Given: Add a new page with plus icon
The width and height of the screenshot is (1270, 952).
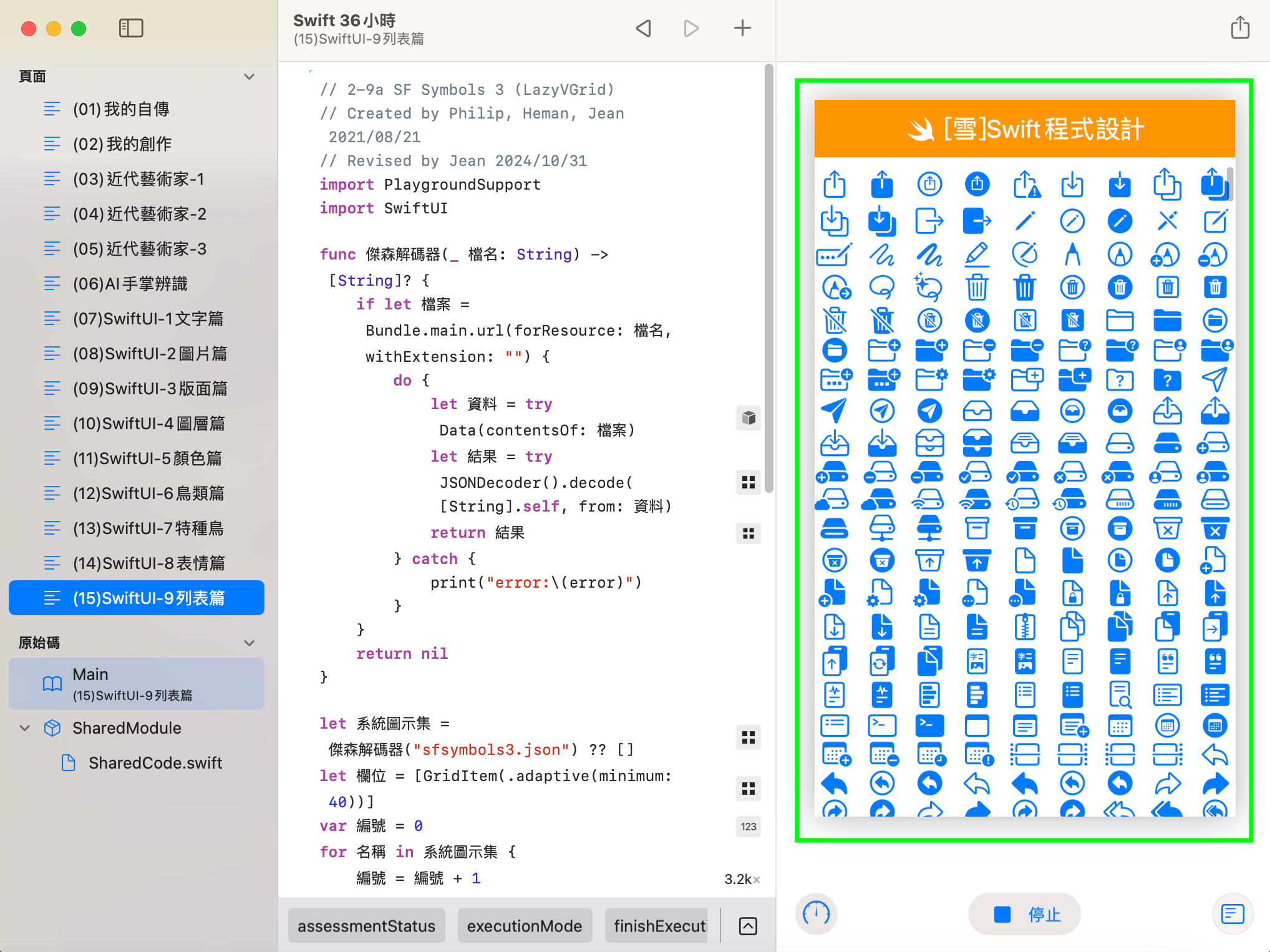Looking at the screenshot, I should coord(742,28).
